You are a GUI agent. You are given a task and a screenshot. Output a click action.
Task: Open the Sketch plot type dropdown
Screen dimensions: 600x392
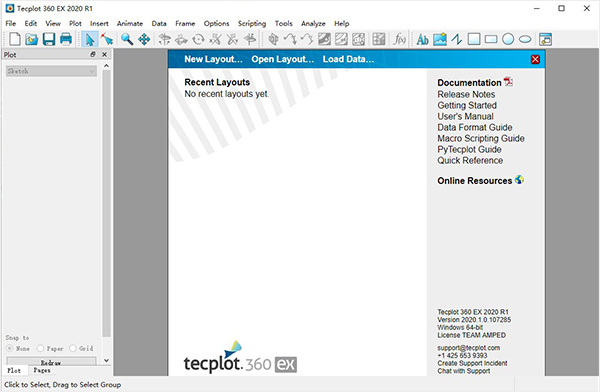point(51,71)
